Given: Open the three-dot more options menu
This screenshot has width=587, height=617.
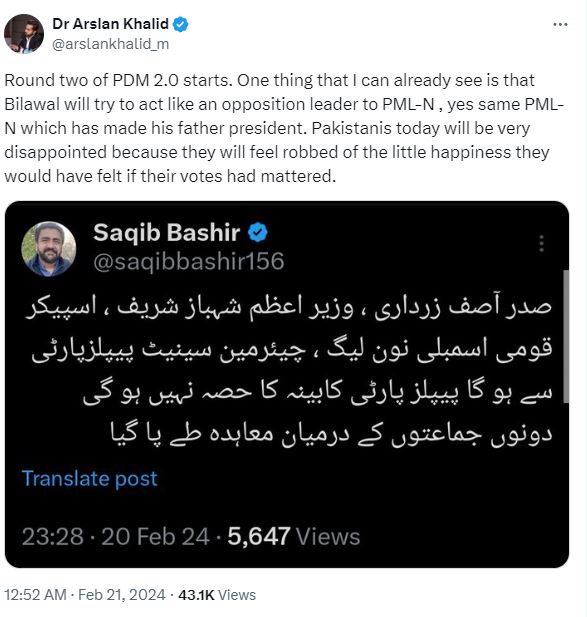Looking at the screenshot, I should tap(560, 24).
